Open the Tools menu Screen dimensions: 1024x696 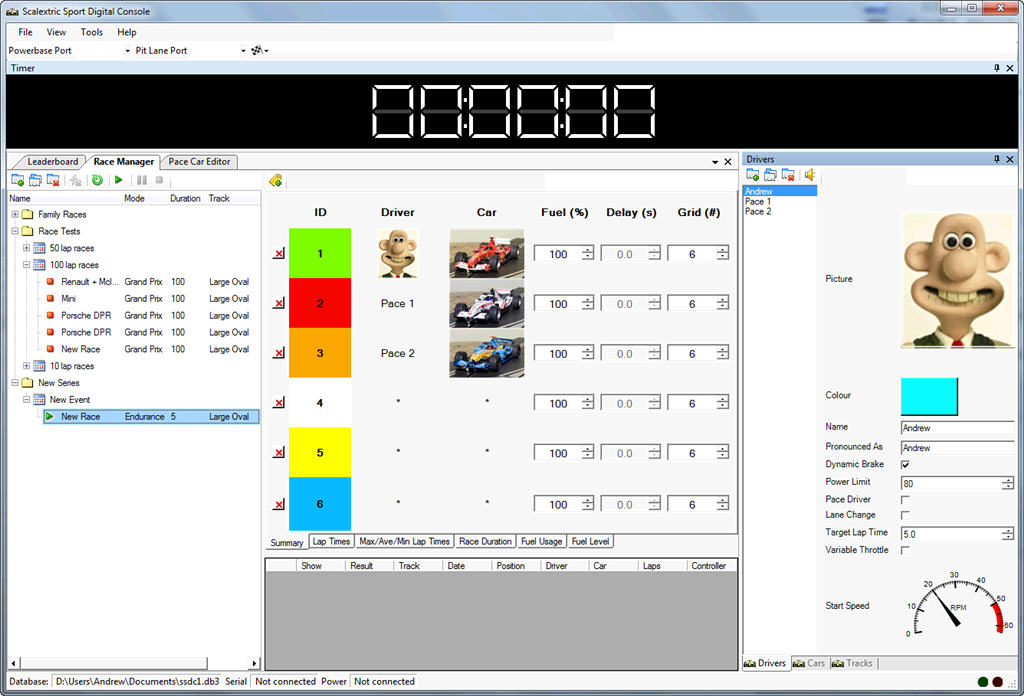coord(91,32)
